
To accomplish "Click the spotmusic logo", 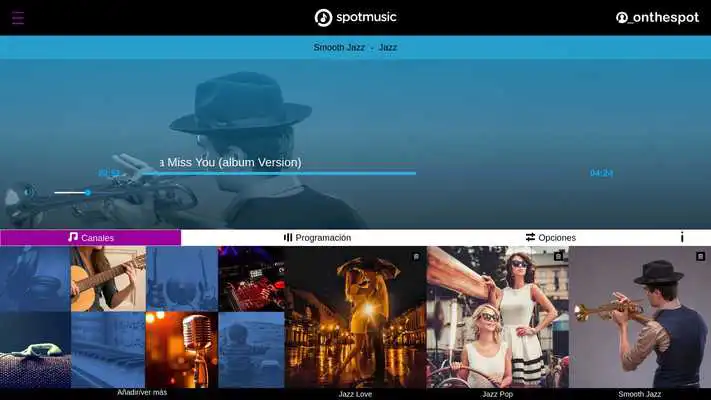I will (356, 18).
